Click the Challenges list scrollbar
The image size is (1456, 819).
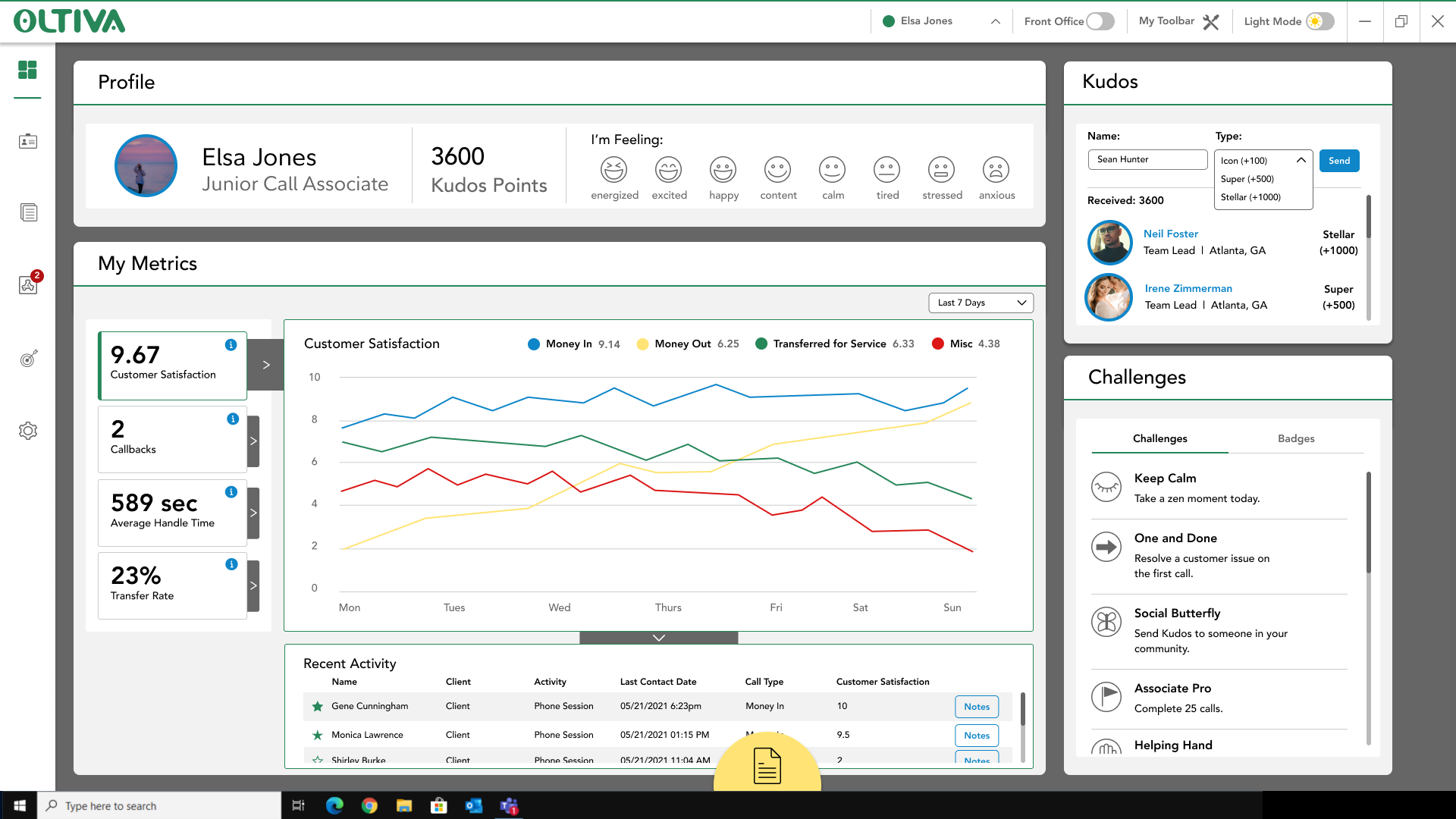click(x=1369, y=523)
